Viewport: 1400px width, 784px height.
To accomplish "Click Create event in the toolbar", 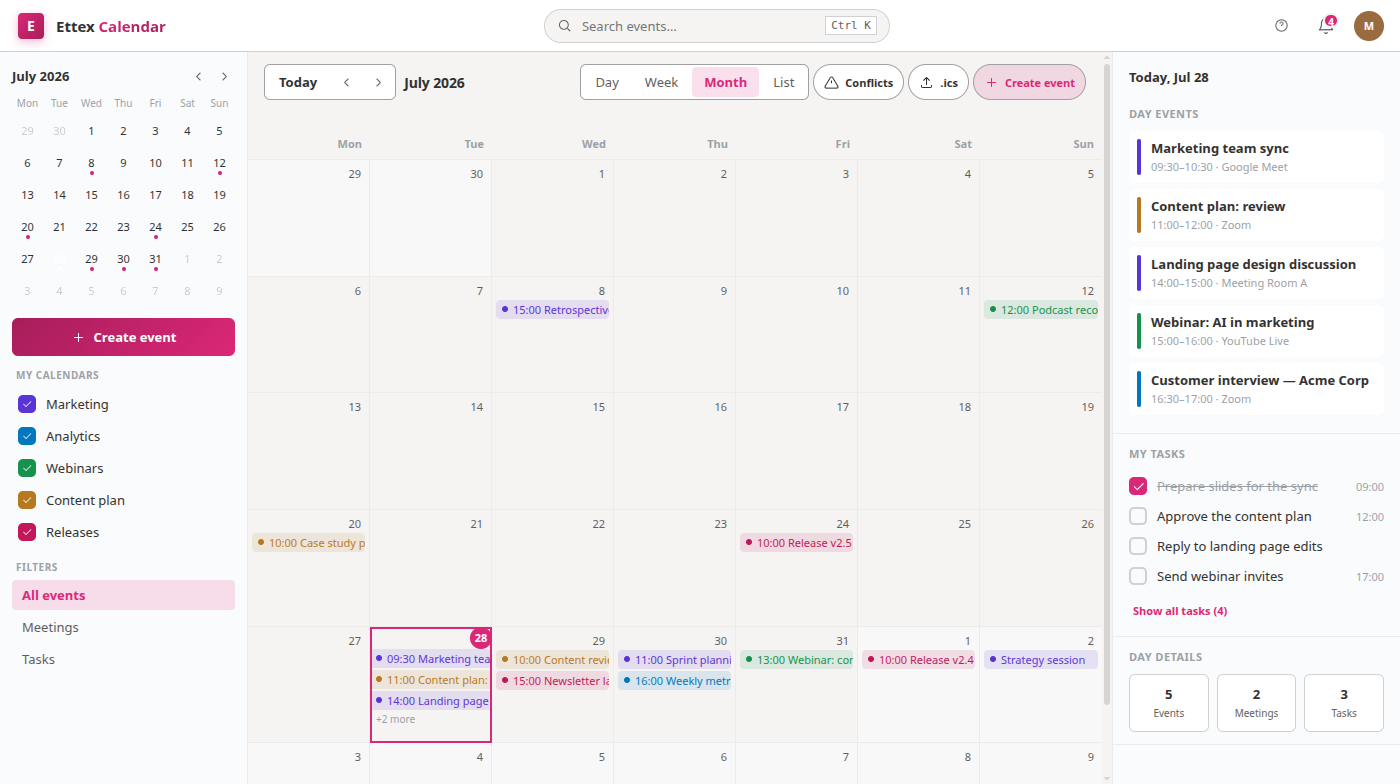I will (1029, 83).
